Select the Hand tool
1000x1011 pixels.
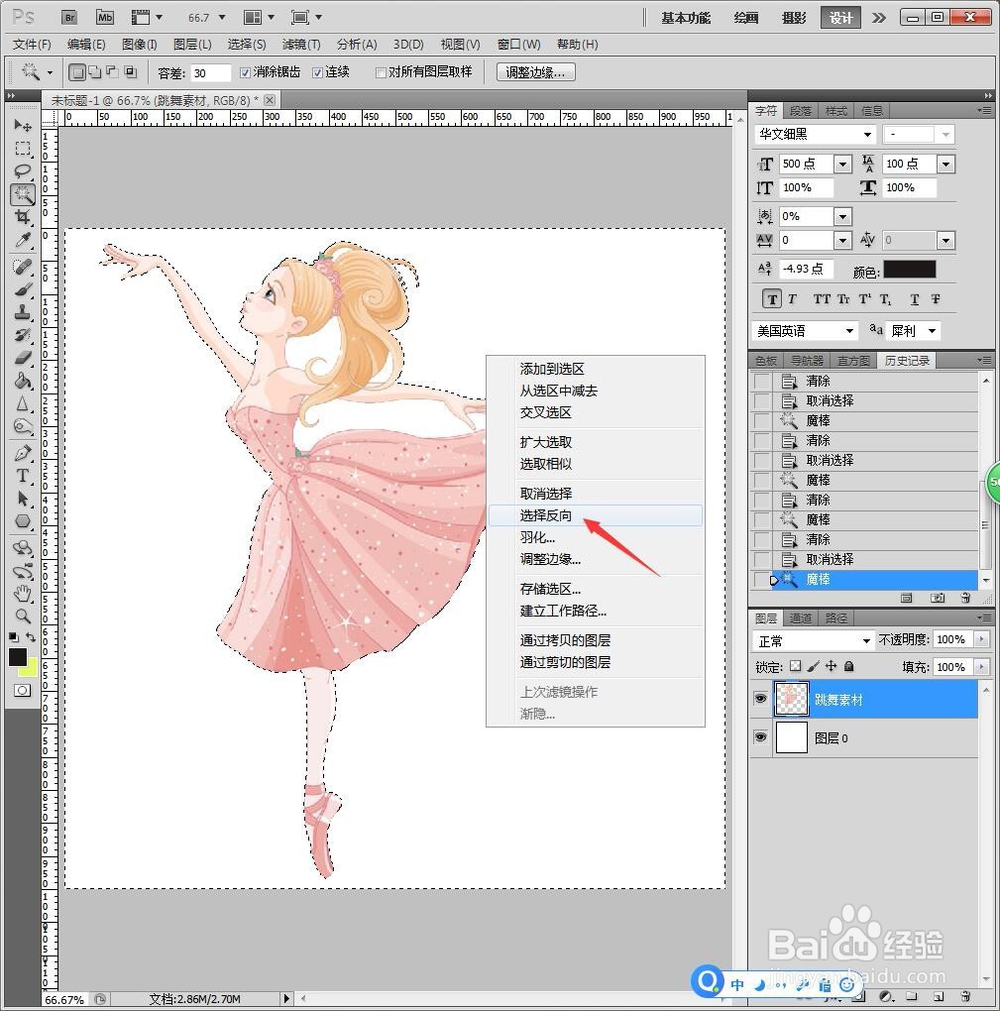23,593
